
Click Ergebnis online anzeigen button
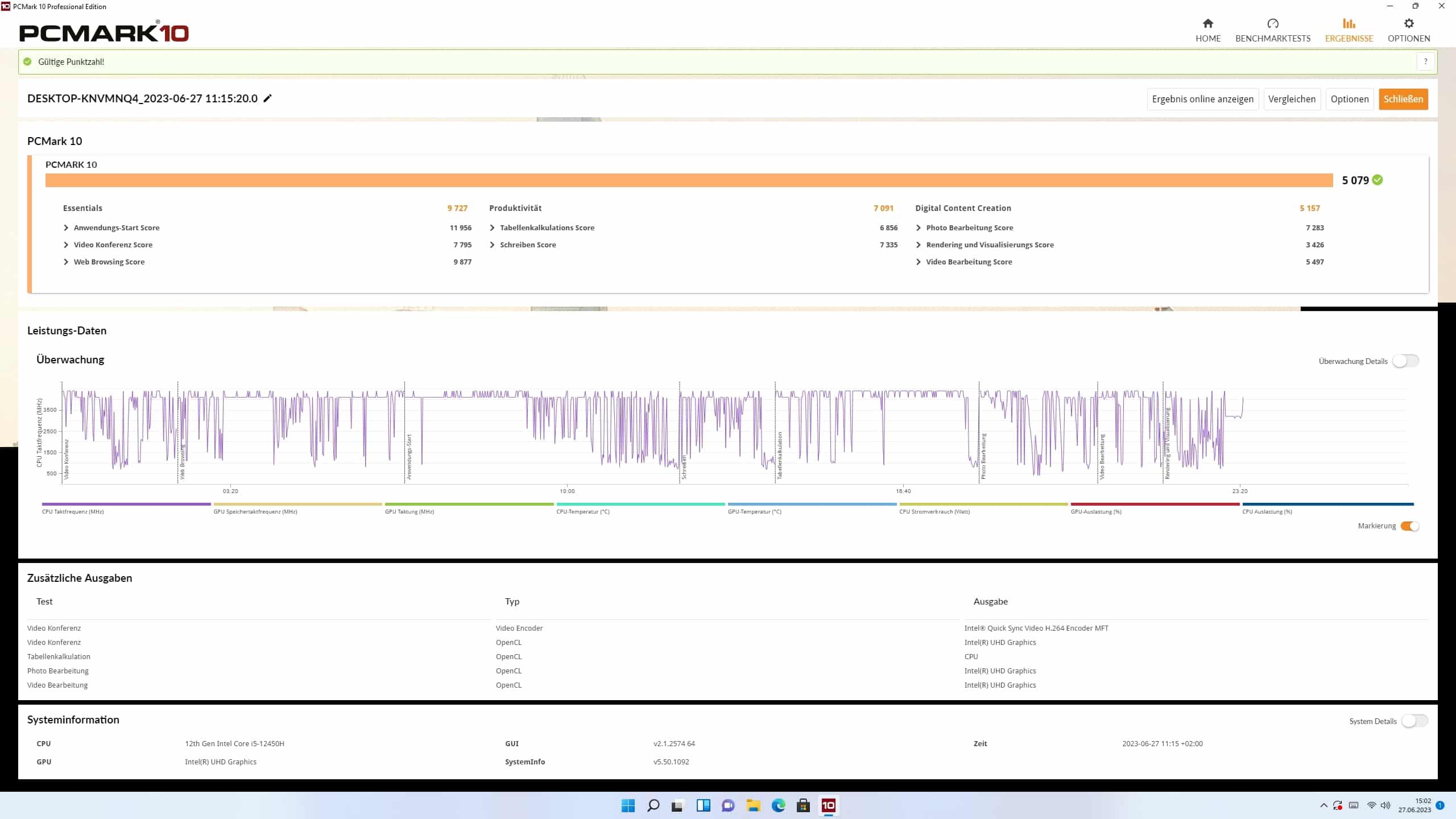[1202, 99]
